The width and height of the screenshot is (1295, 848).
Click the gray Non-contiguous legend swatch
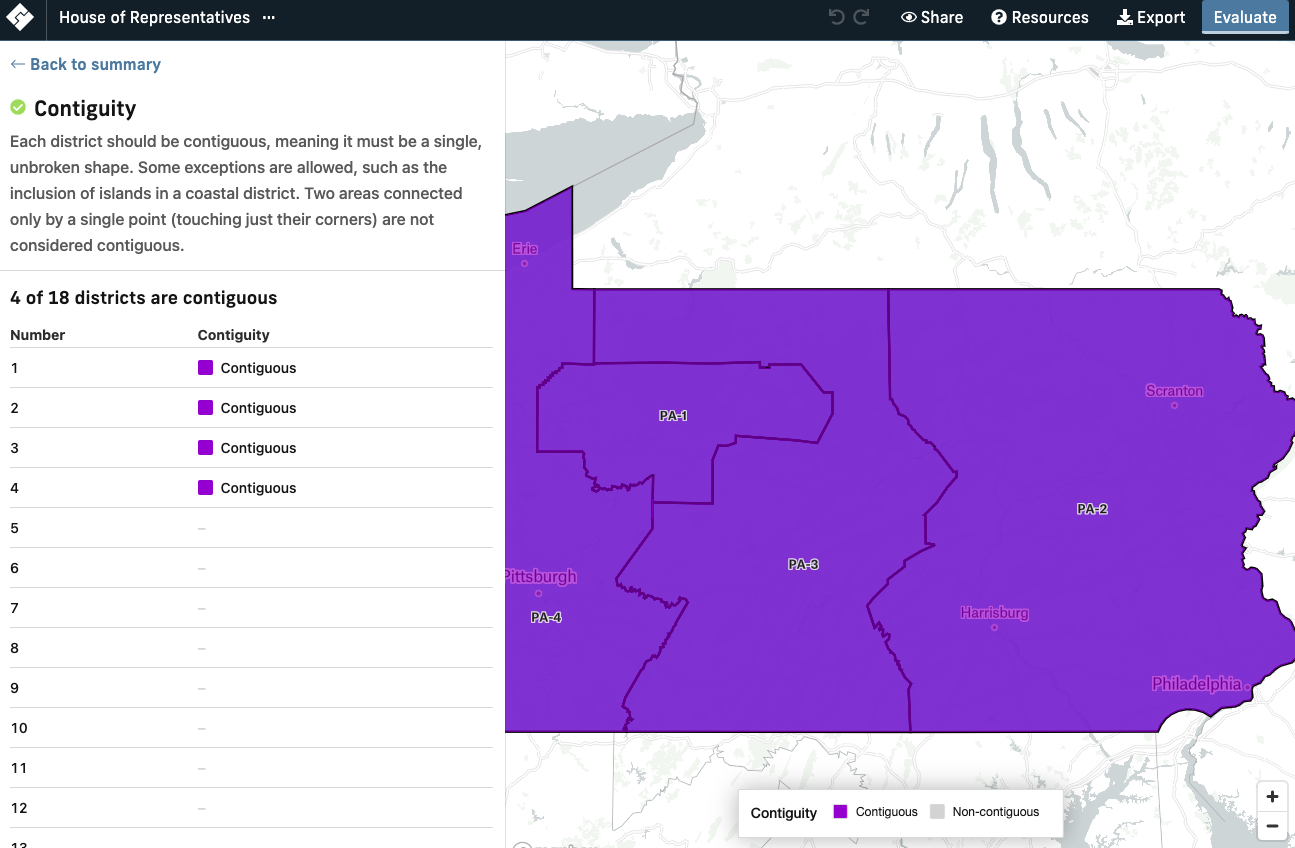(938, 812)
